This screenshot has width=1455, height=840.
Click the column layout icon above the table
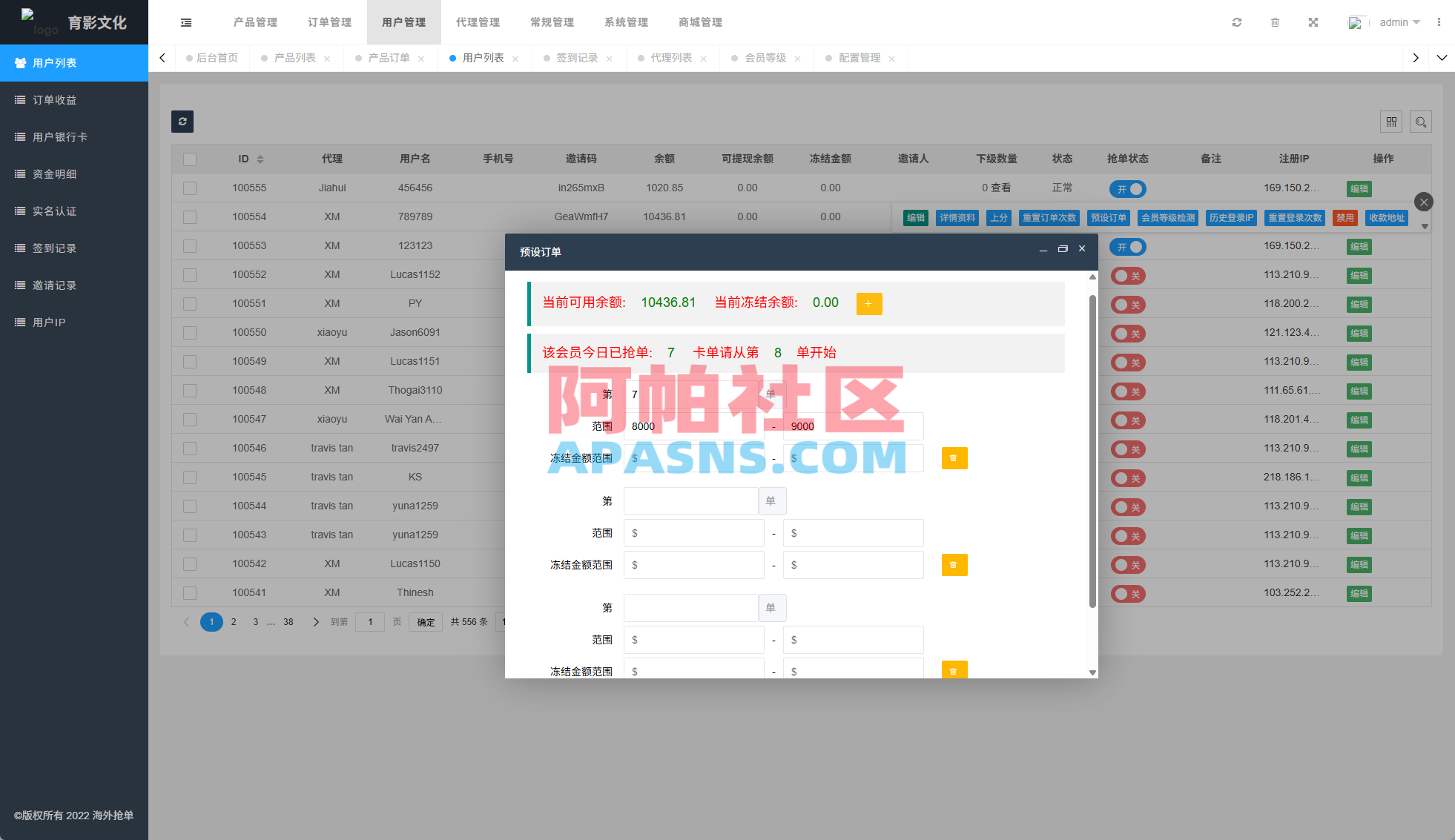coord(1391,122)
